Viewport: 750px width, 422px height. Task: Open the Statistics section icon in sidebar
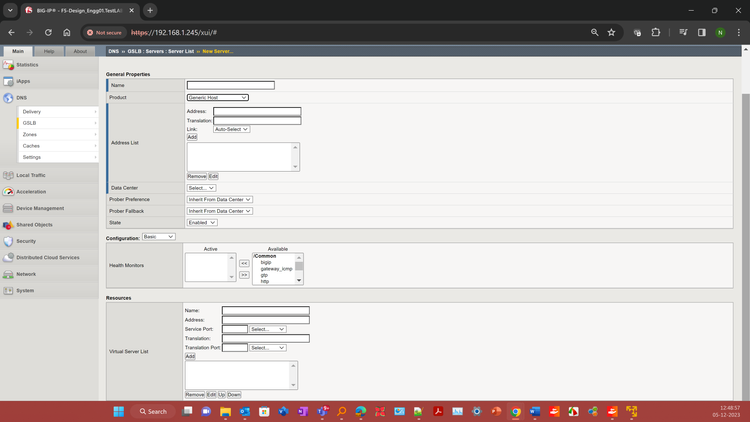click(8, 65)
